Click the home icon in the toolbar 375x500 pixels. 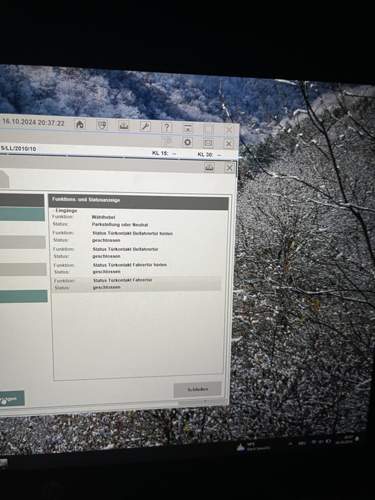pyautogui.click(x=80, y=125)
